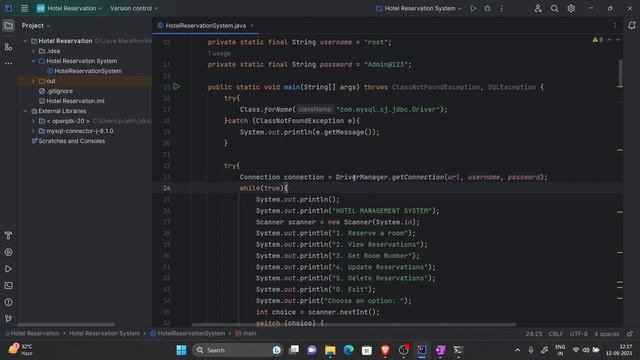This screenshot has height=360, width=640.
Task: Show hidden system tray icons
Action: 517,350
